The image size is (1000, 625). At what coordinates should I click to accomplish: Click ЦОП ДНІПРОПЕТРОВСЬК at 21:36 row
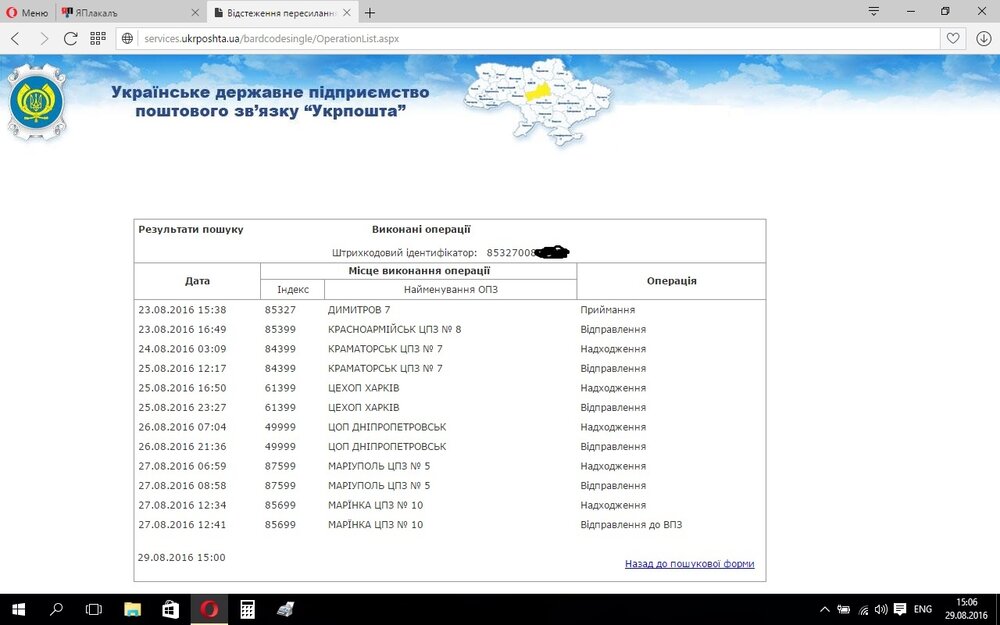click(387, 446)
